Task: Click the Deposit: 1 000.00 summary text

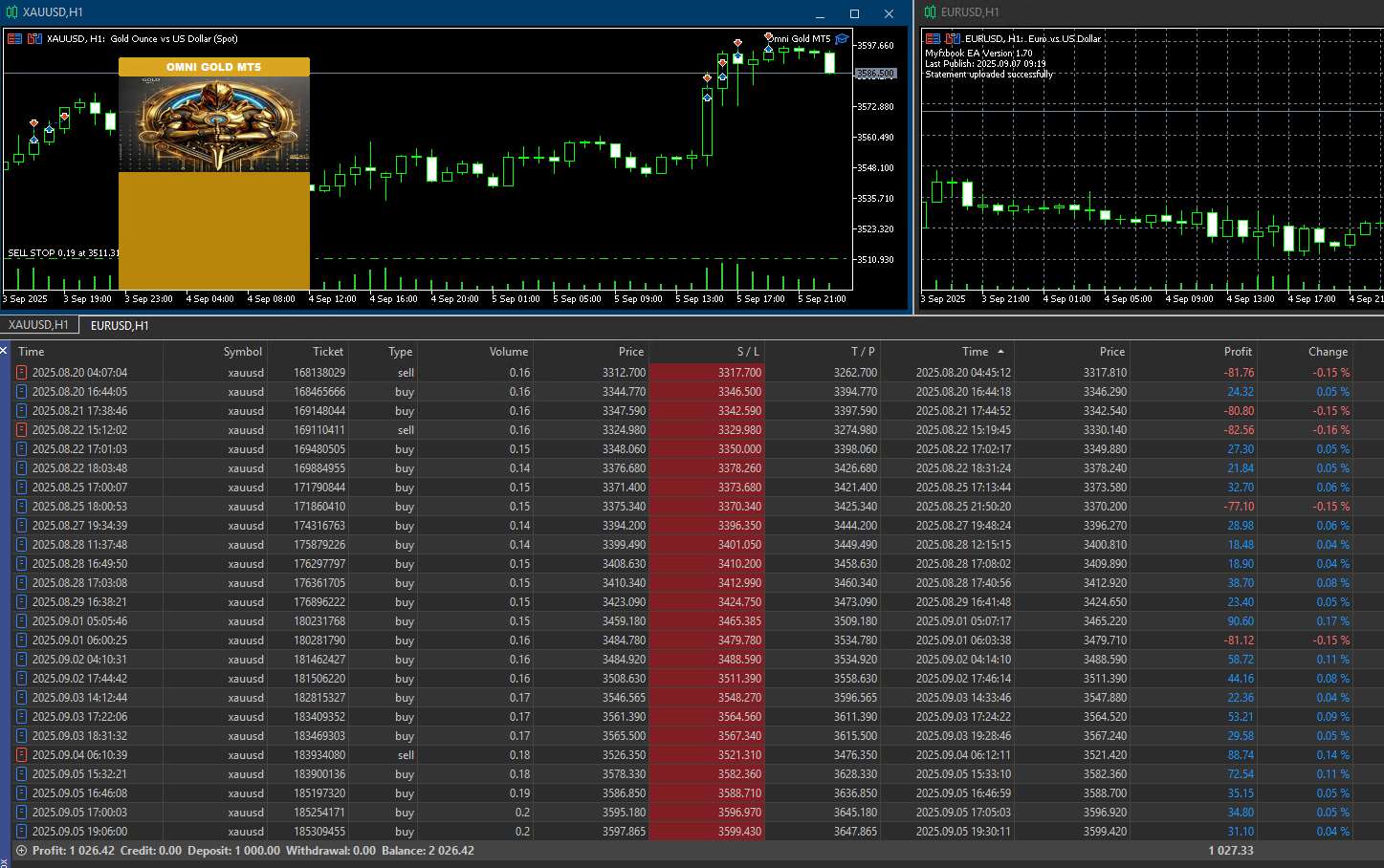Action: pyautogui.click(x=234, y=851)
